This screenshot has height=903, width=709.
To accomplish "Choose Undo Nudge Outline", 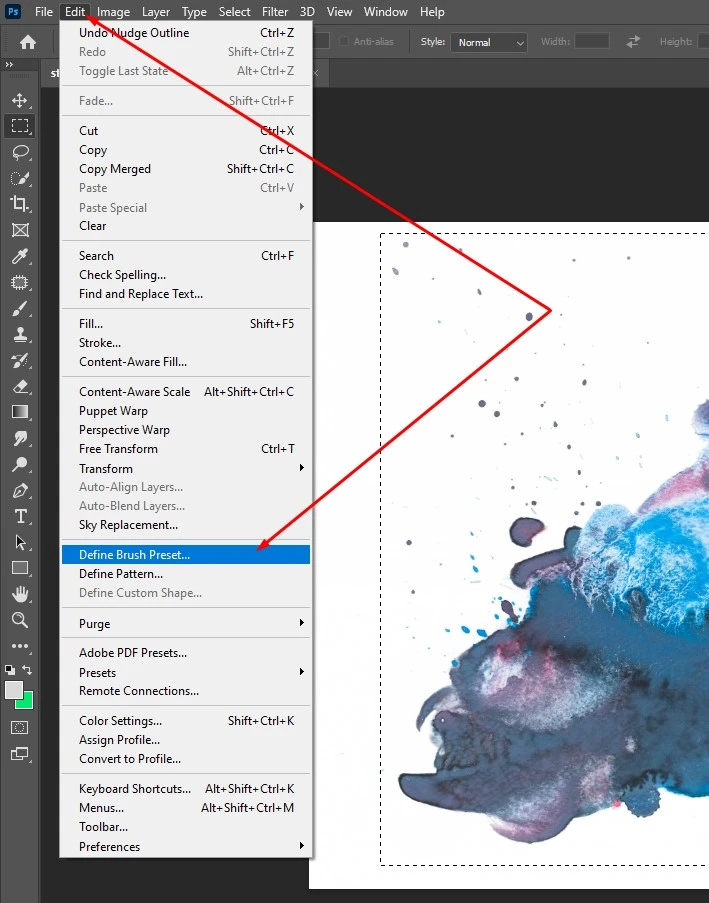I will (186, 33).
